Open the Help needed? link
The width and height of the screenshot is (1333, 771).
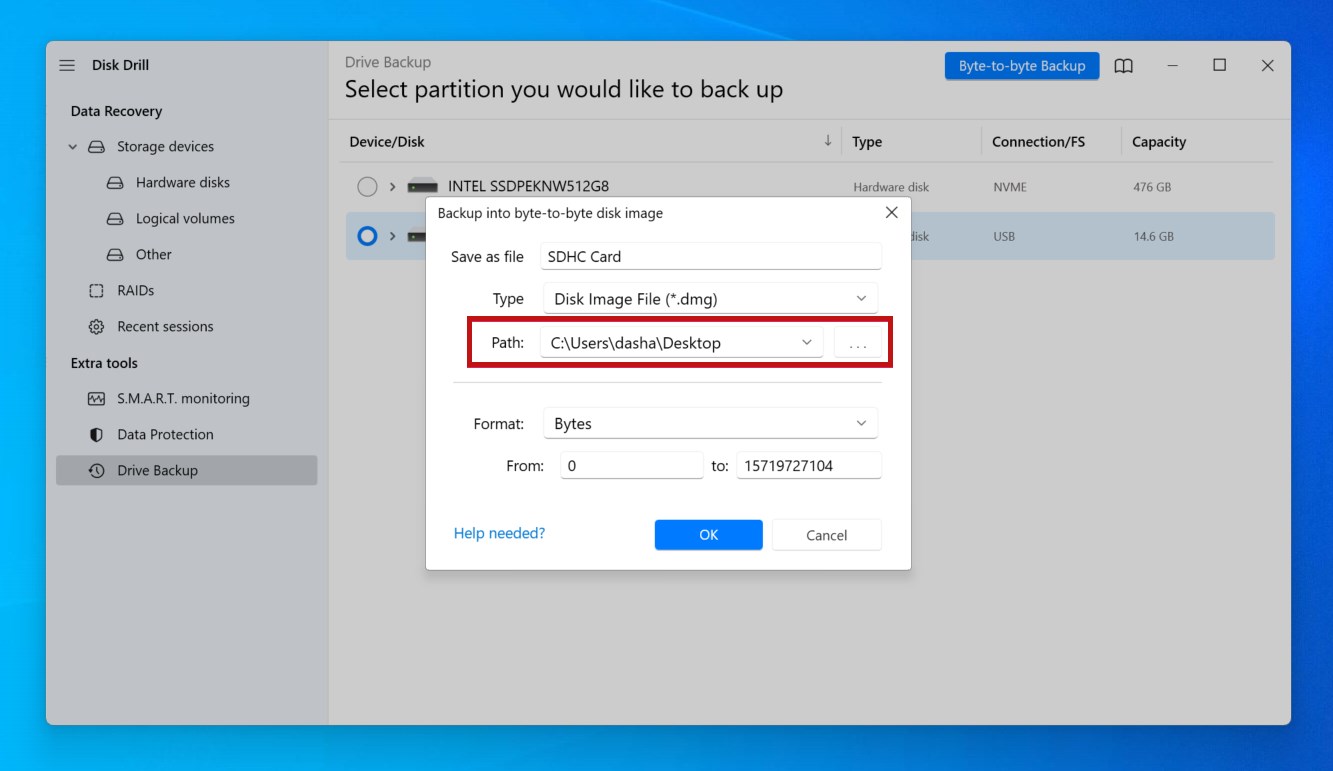point(499,533)
